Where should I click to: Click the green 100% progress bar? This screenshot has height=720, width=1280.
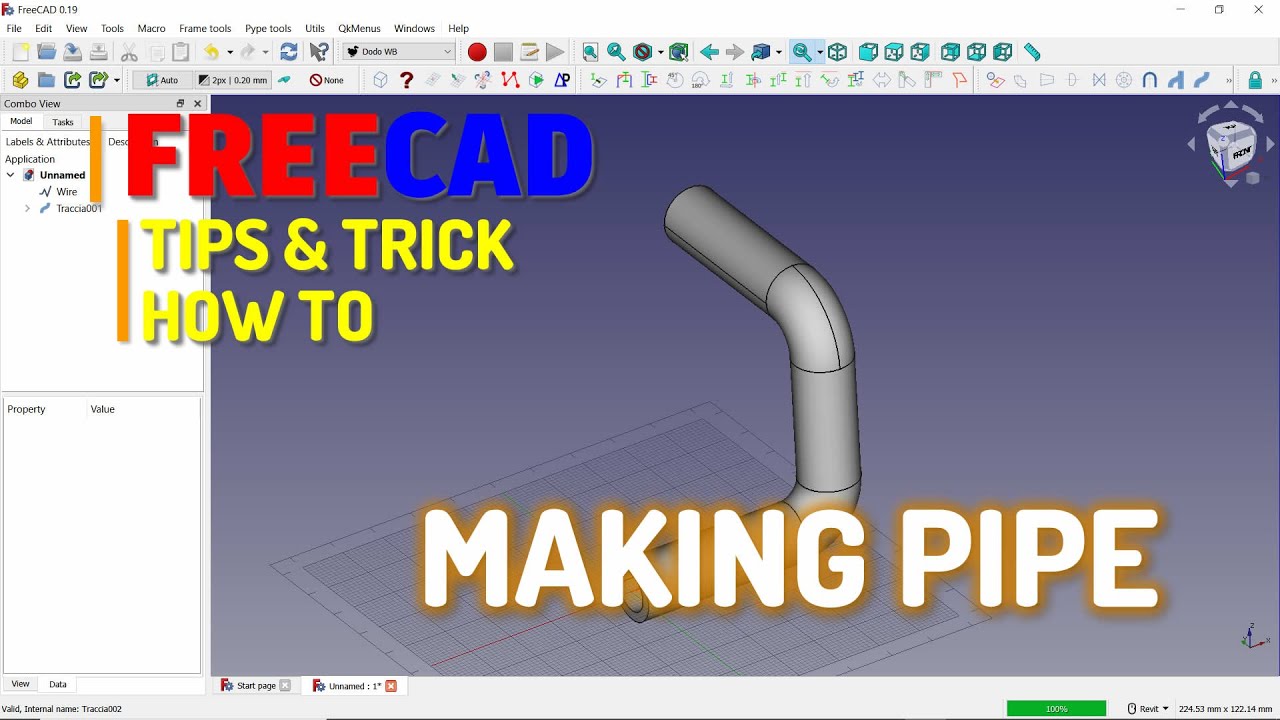(1056, 709)
